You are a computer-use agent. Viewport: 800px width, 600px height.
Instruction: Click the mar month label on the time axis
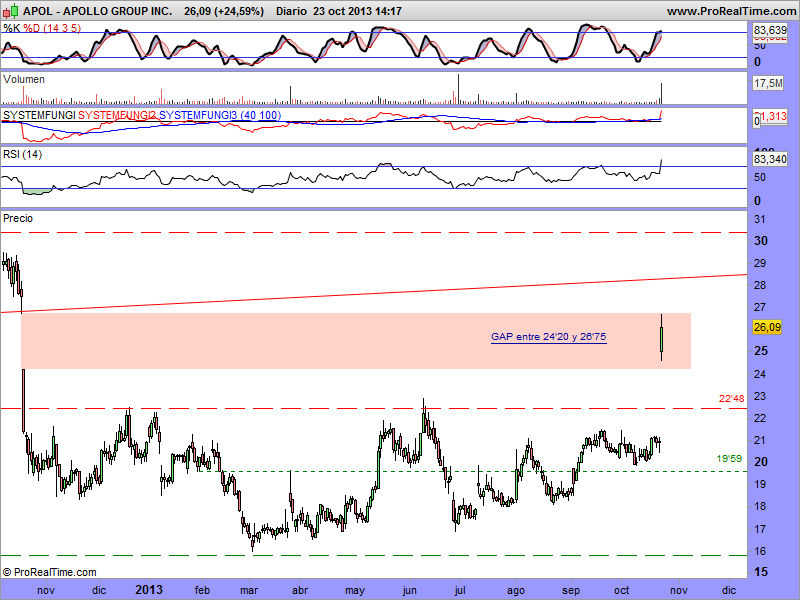(x=249, y=590)
